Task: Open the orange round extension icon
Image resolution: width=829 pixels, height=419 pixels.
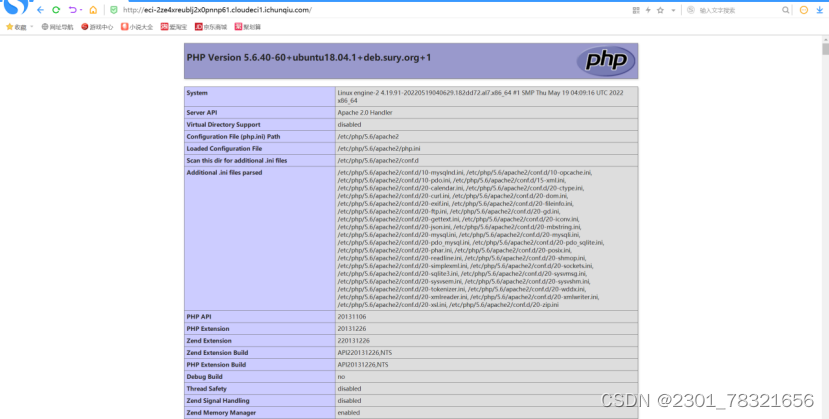Action: point(804,10)
